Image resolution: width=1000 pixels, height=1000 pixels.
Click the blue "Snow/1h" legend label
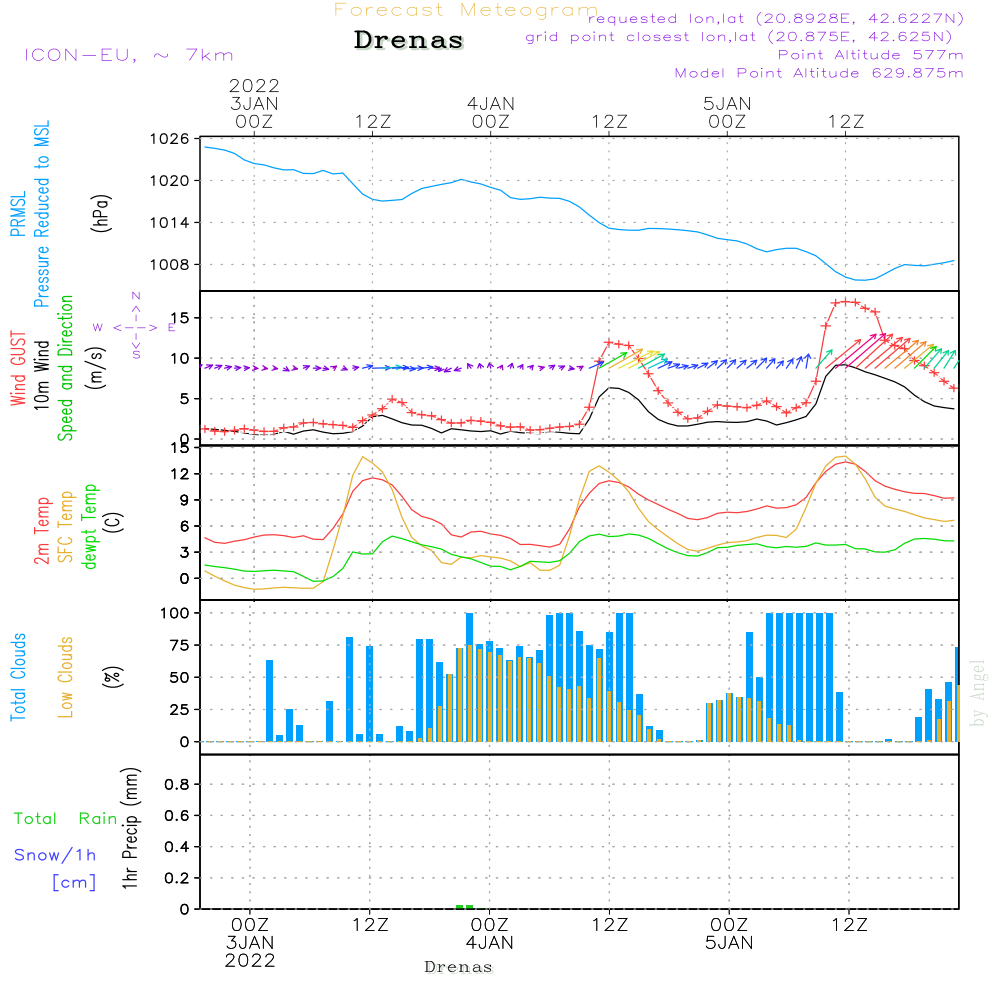point(55,855)
